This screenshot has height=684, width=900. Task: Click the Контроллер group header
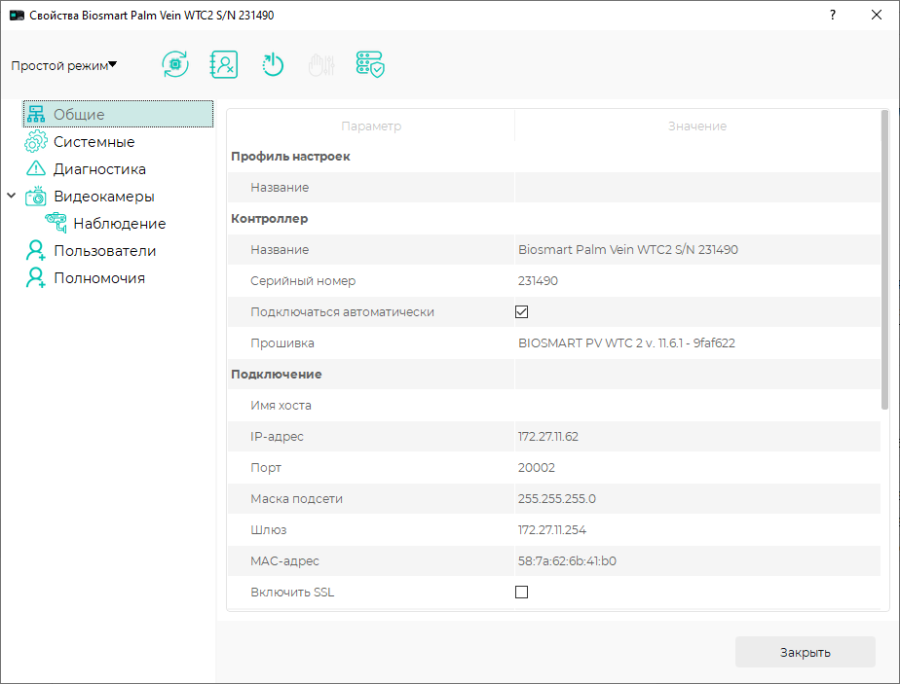coord(269,219)
